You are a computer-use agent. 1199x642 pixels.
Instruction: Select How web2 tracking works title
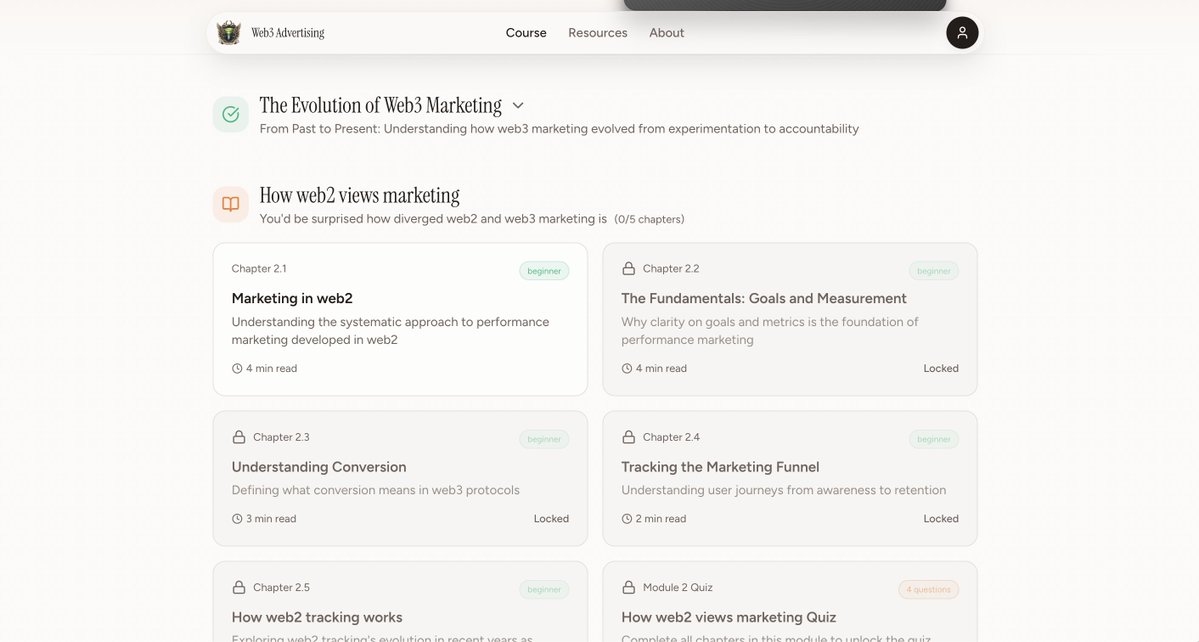(x=317, y=617)
